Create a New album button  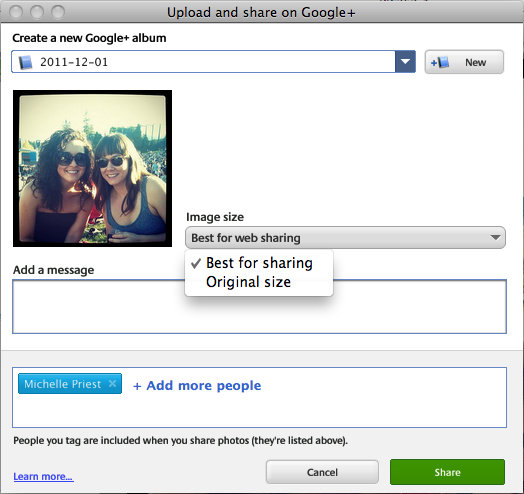point(464,62)
